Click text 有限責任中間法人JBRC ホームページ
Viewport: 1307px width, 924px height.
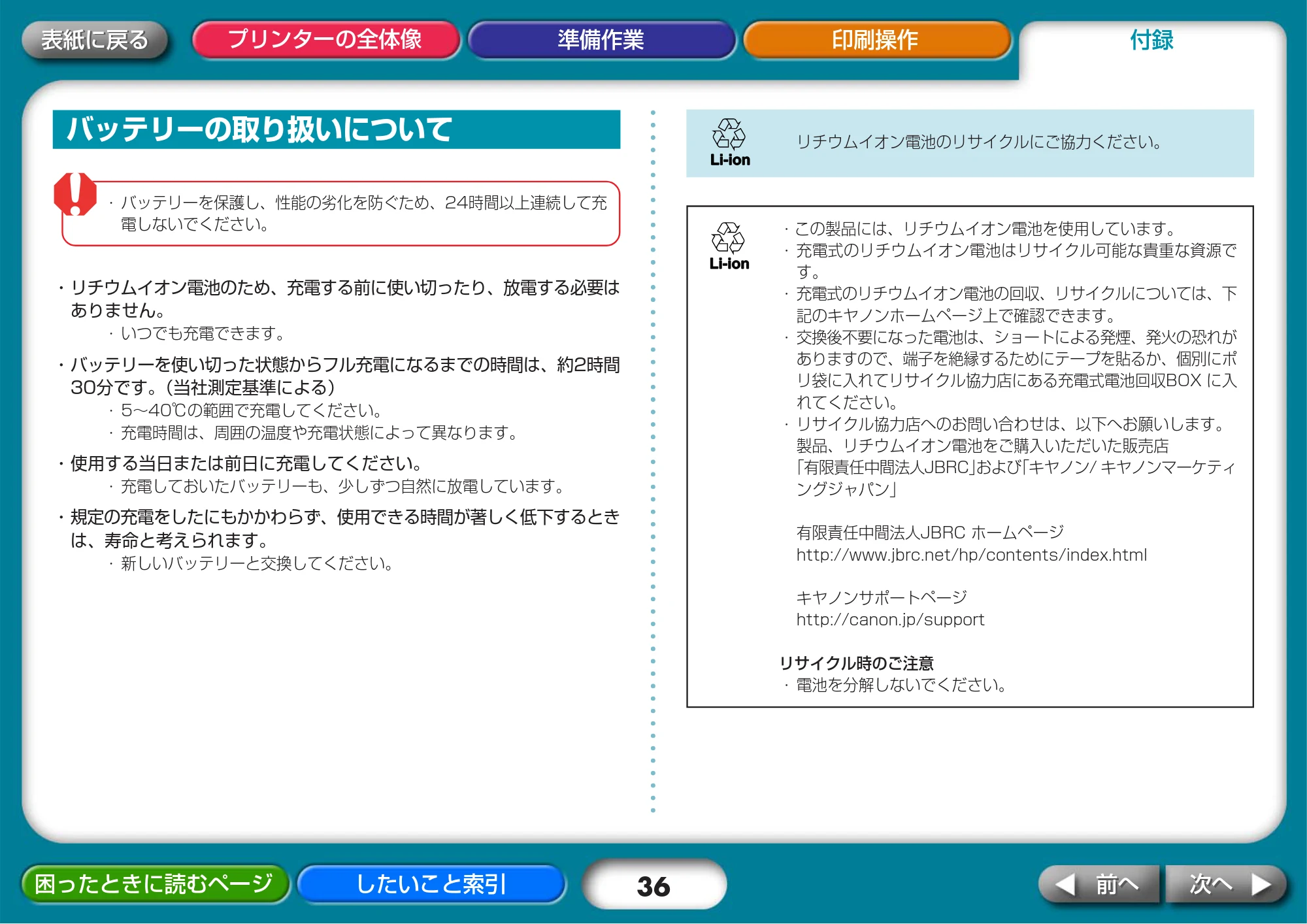coord(930,533)
